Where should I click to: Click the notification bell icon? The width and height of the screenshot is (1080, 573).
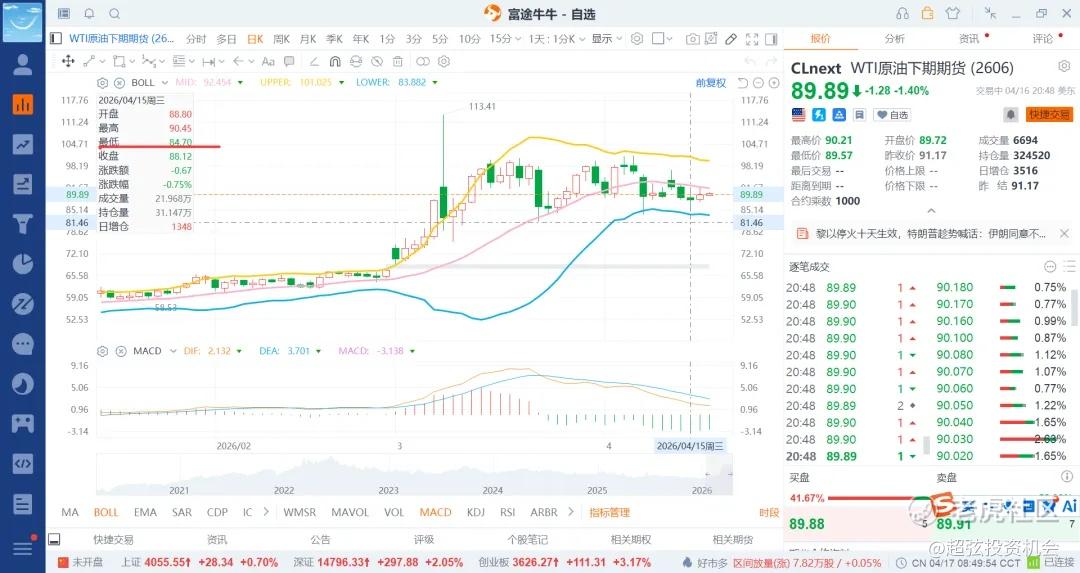[90, 14]
